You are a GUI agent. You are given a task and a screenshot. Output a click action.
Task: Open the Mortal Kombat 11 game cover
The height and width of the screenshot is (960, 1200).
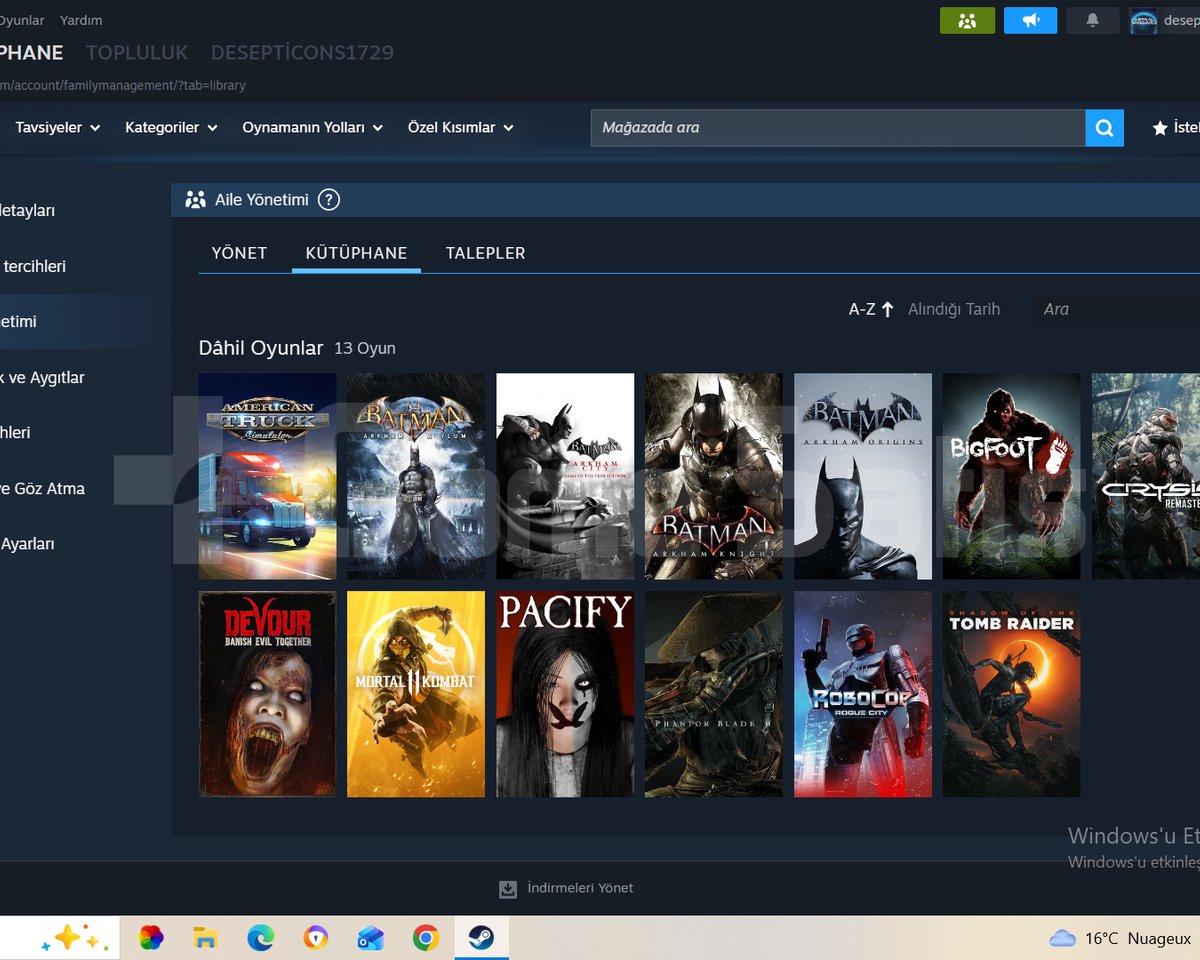pyautogui.click(x=416, y=694)
